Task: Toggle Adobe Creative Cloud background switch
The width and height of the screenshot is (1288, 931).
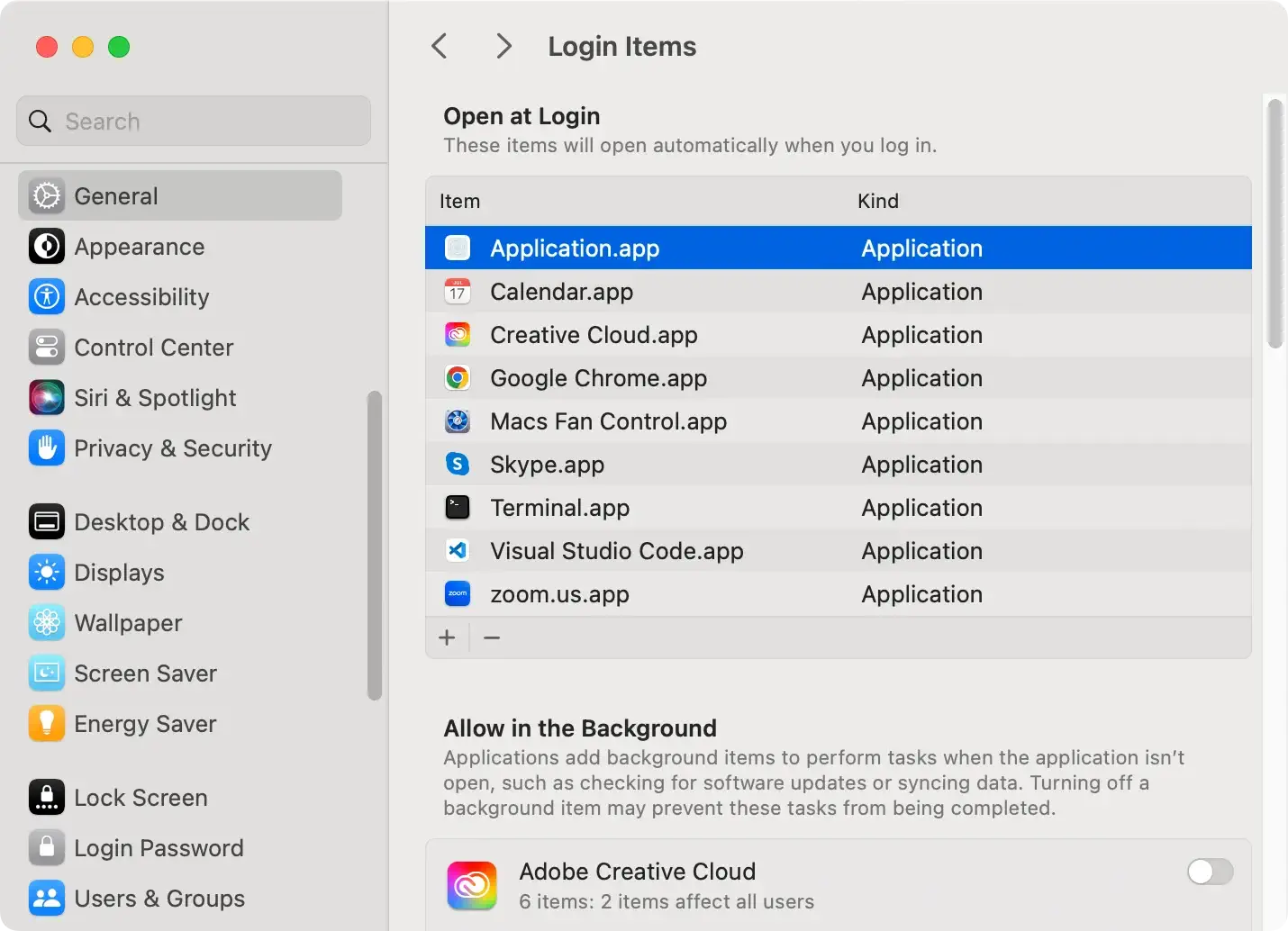Action: click(1210, 872)
